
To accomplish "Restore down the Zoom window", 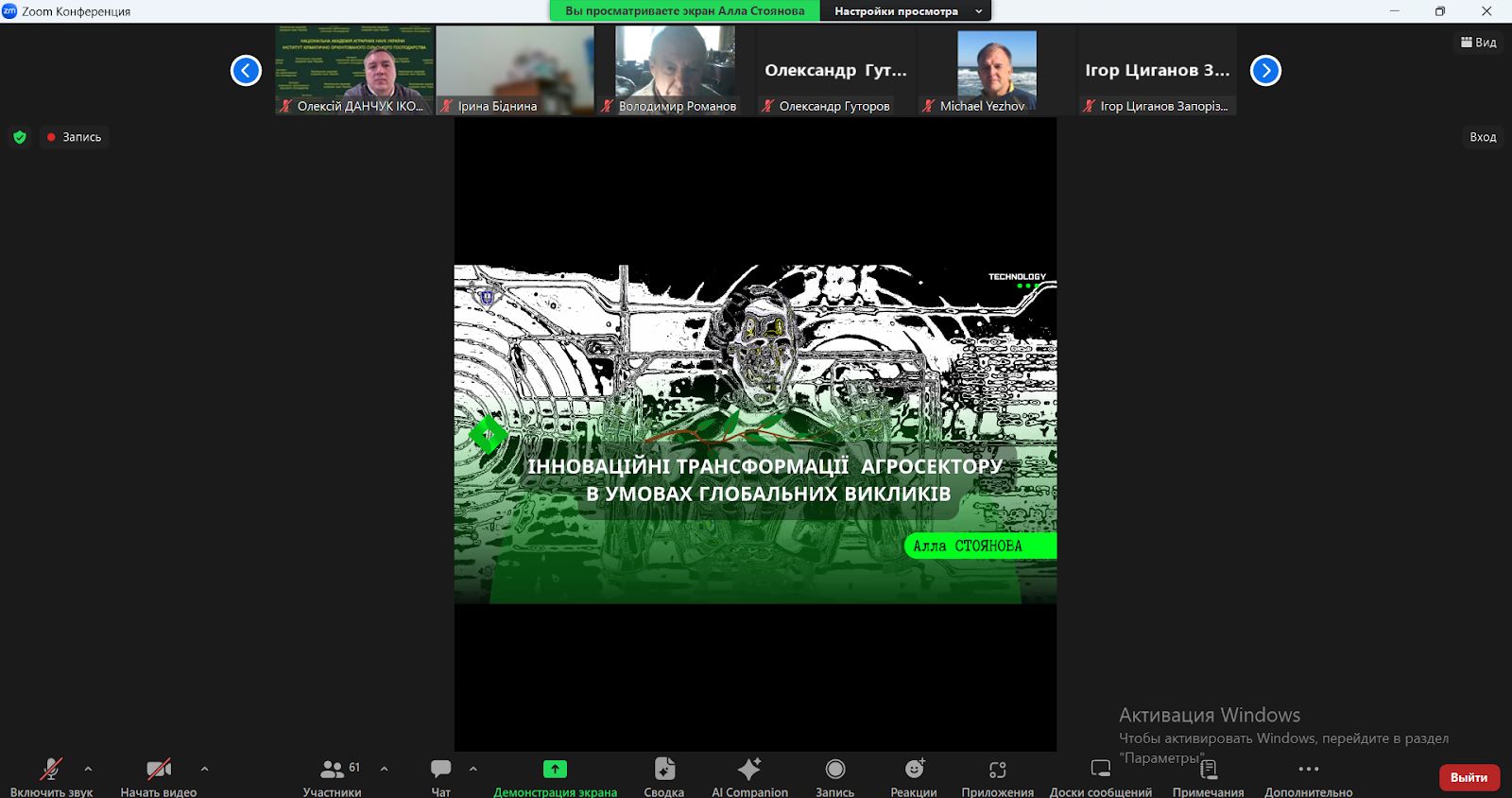I will pos(1440,11).
